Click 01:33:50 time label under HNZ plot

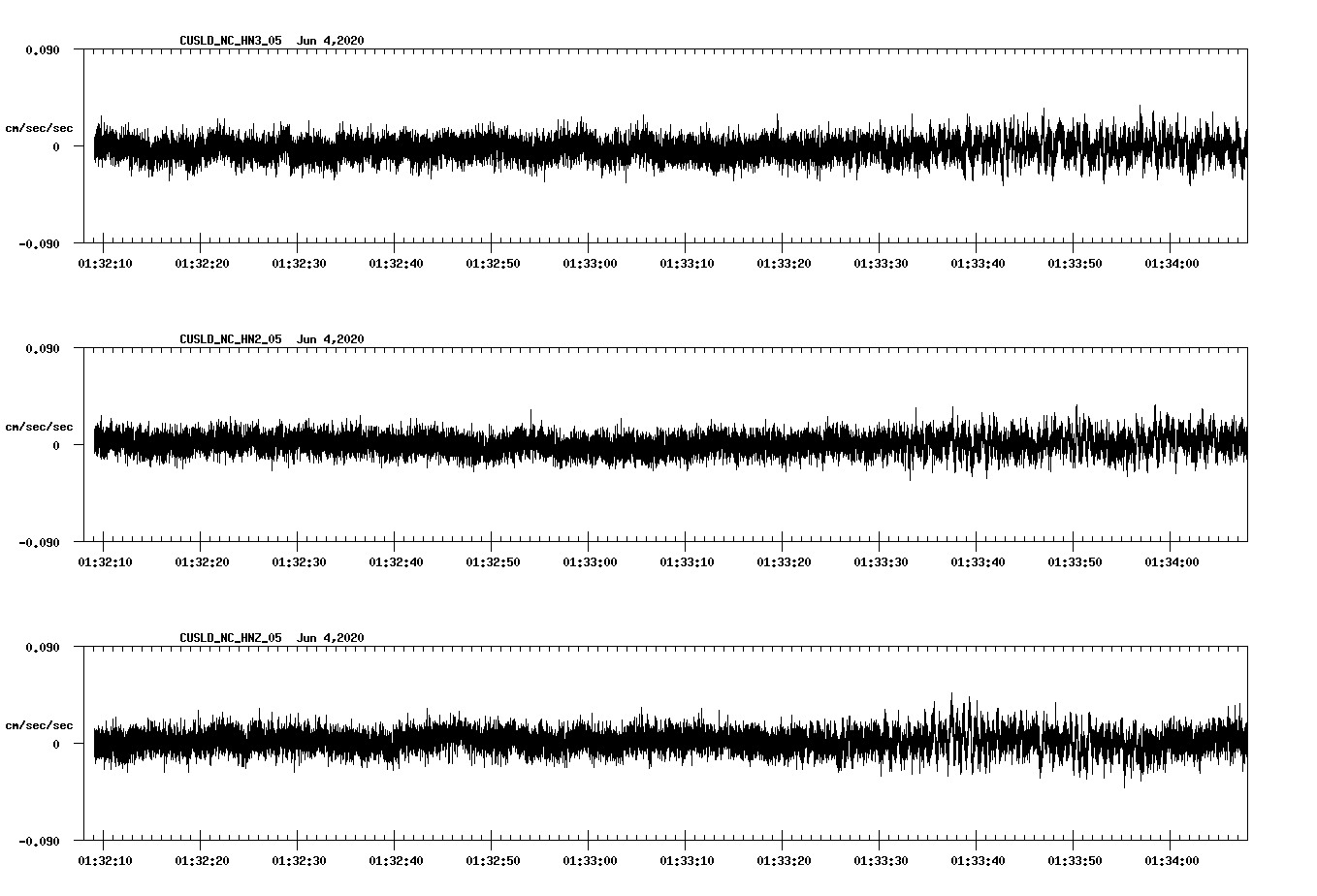pos(1075,860)
